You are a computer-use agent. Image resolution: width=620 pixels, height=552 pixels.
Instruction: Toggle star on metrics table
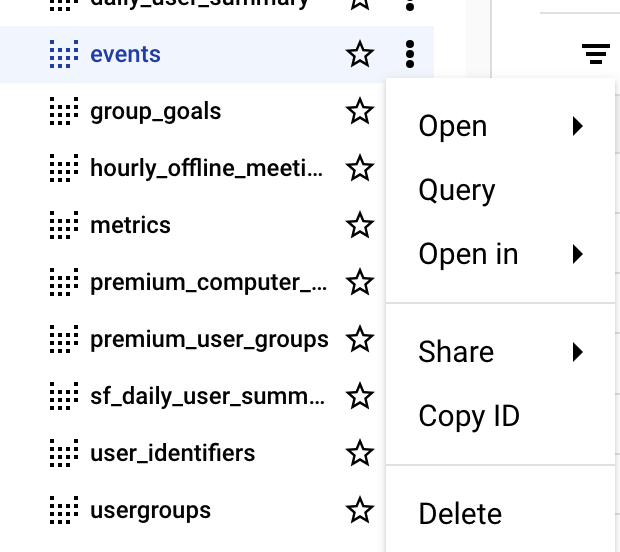[360, 225]
